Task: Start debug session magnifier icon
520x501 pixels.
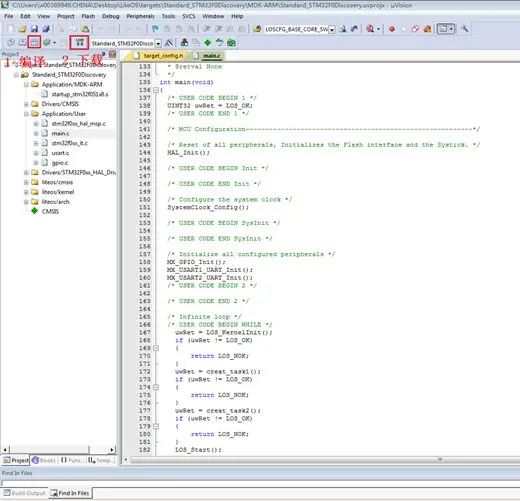Action: (370, 29)
